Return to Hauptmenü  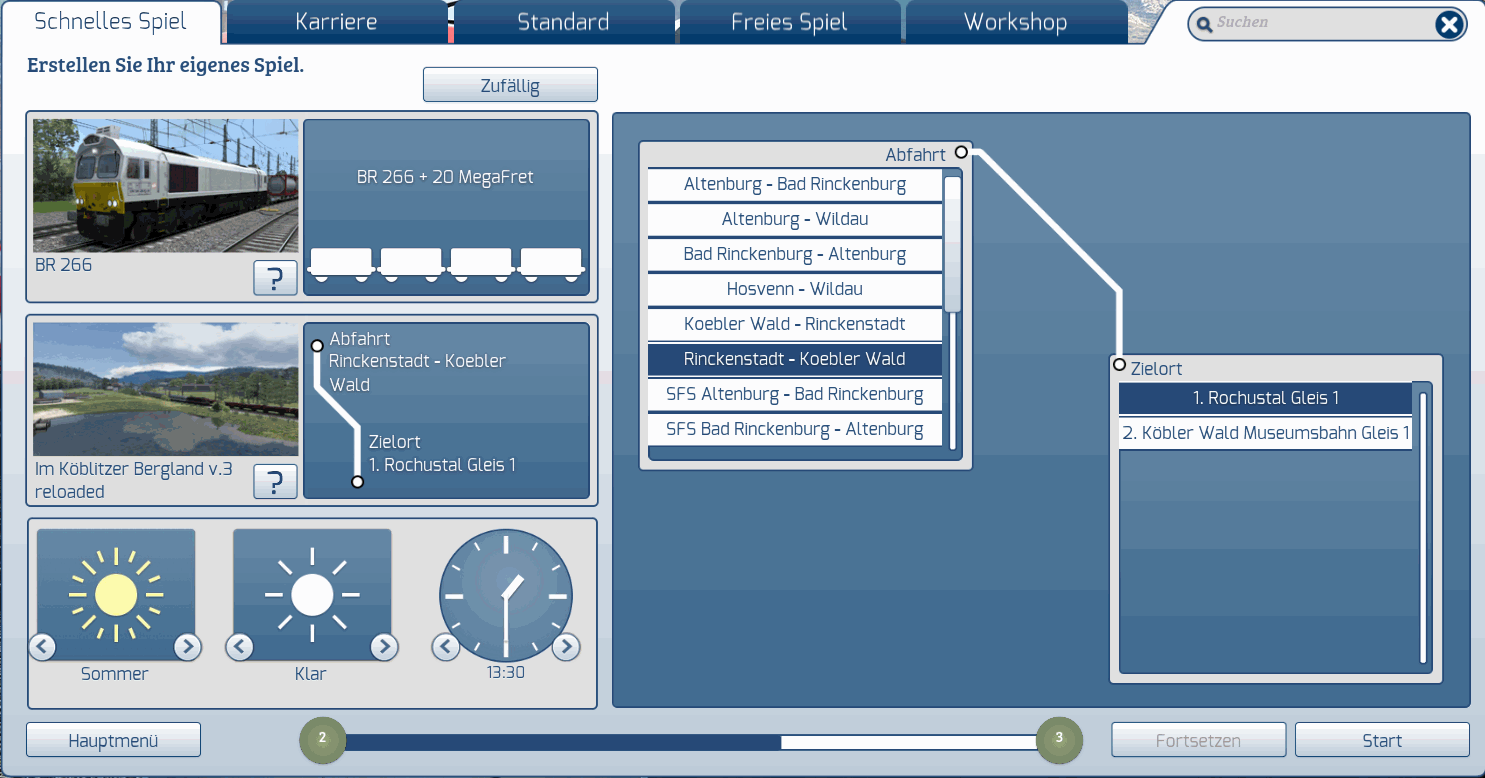click(113, 740)
